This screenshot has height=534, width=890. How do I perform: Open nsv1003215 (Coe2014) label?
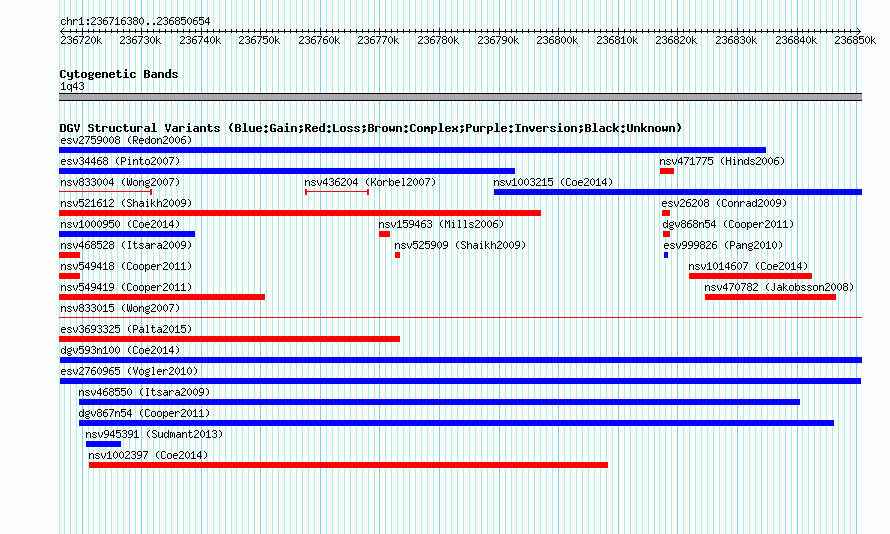click(553, 182)
